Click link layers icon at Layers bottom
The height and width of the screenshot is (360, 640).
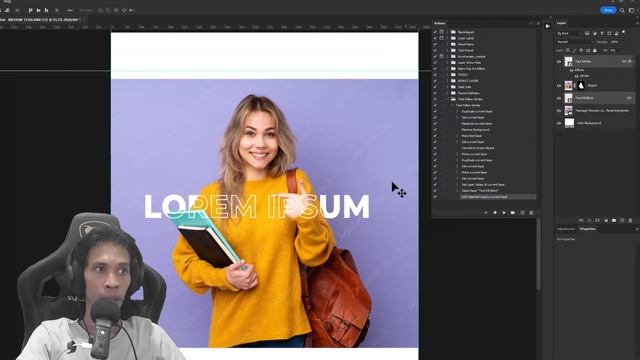pyautogui.click(x=581, y=220)
